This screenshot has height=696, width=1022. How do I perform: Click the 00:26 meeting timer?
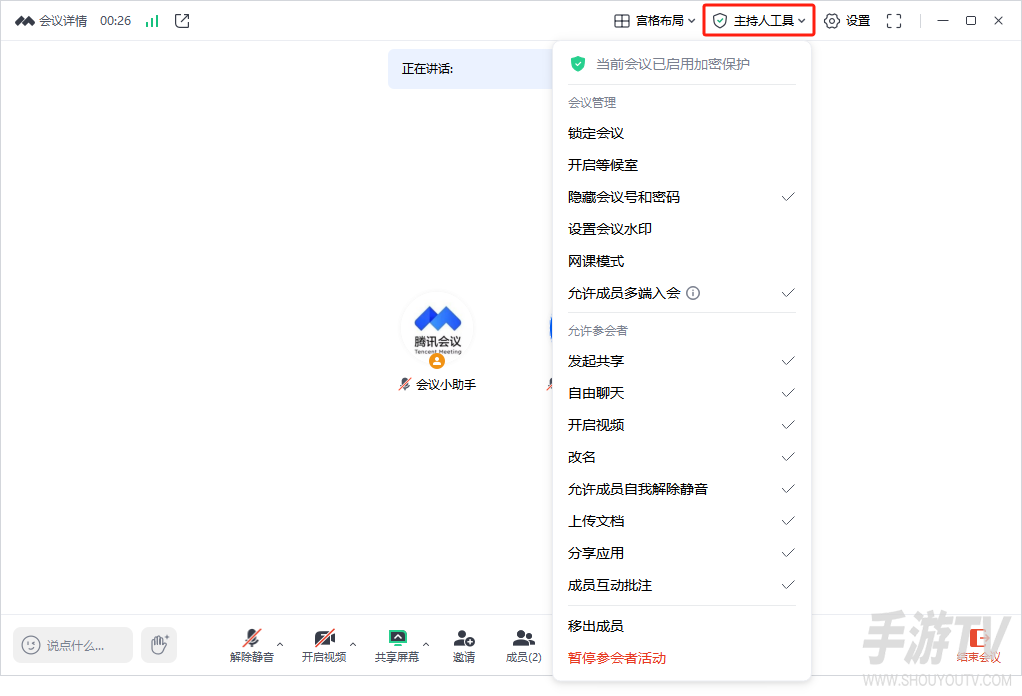(x=115, y=21)
